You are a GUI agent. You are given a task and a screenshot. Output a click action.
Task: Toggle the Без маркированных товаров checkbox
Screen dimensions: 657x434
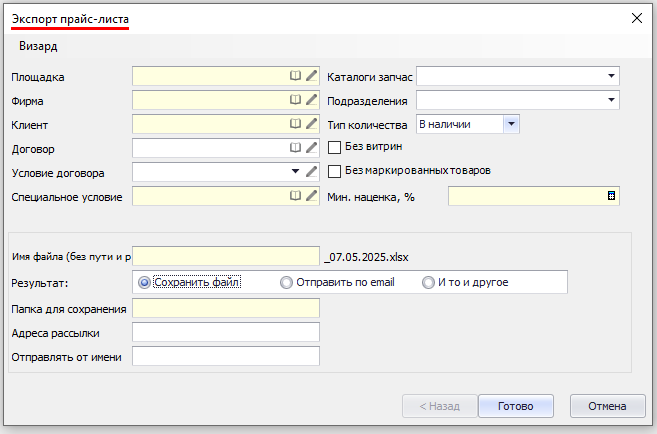(336, 171)
